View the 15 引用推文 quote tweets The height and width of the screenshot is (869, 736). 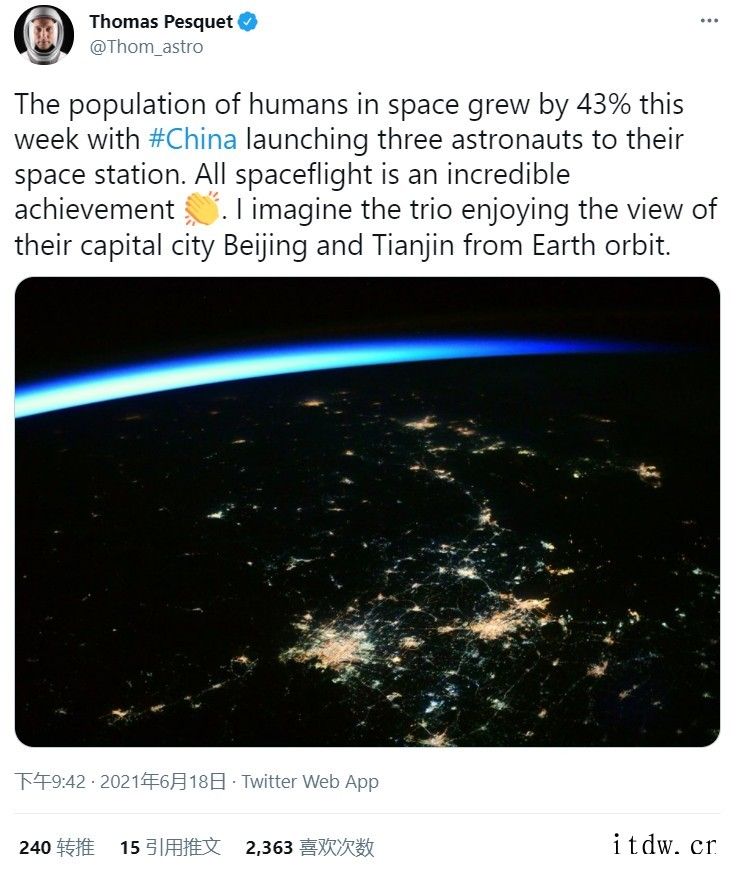[171, 847]
